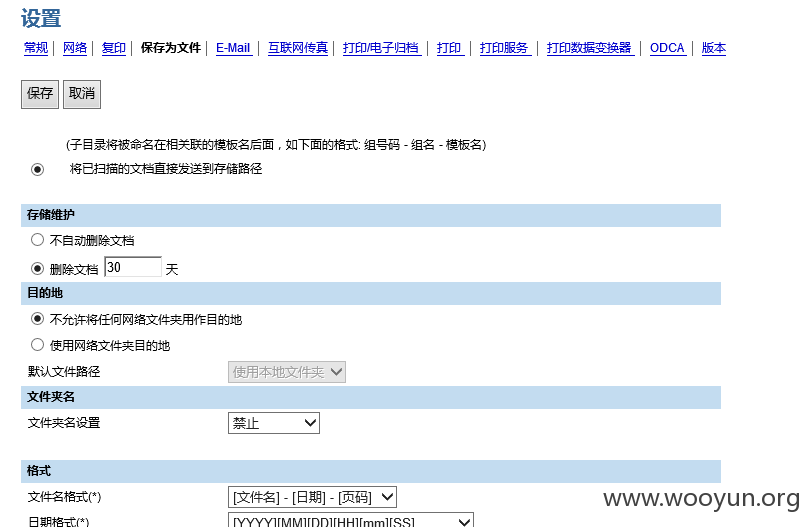Select the 删除文档 radio option

pos(37,268)
